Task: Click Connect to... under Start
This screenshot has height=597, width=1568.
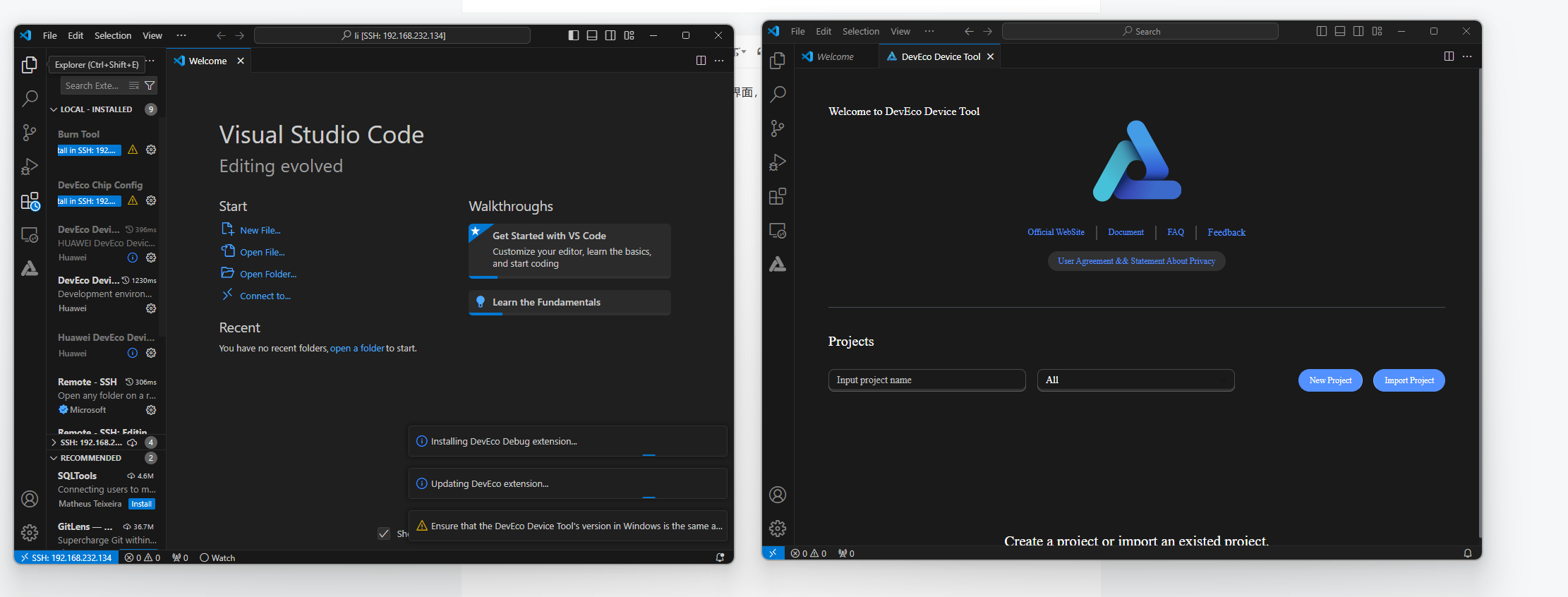Action: pos(265,296)
